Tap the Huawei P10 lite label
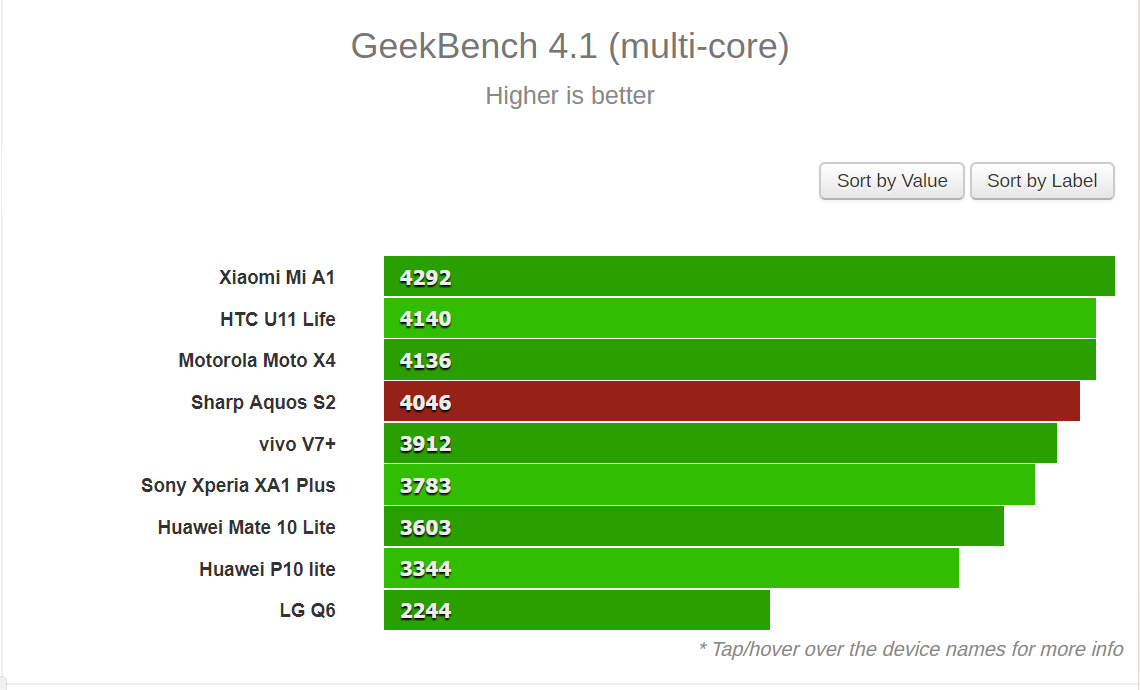 tap(267, 569)
